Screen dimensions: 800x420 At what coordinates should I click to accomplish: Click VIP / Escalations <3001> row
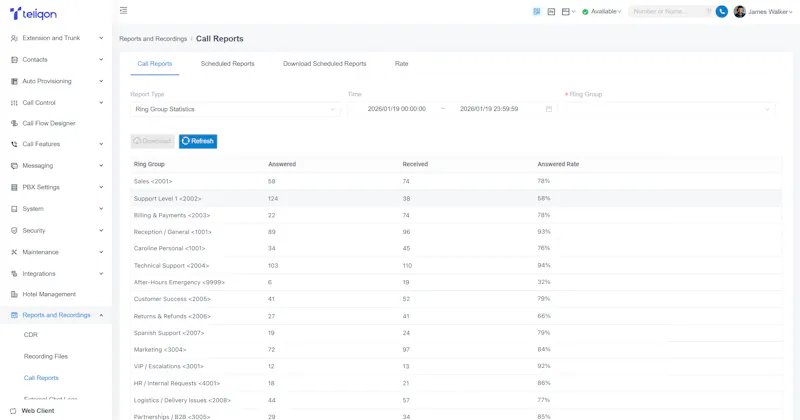click(x=456, y=366)
